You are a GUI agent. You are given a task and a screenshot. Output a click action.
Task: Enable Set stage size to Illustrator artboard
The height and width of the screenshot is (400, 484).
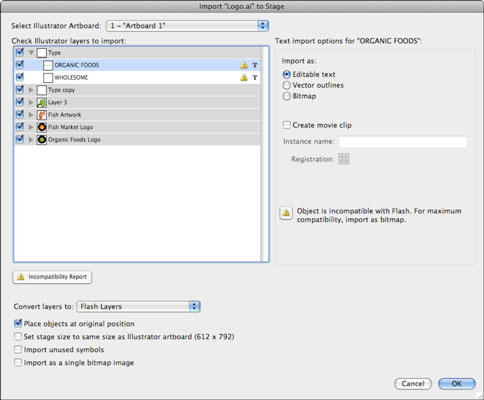click(18, 336)
